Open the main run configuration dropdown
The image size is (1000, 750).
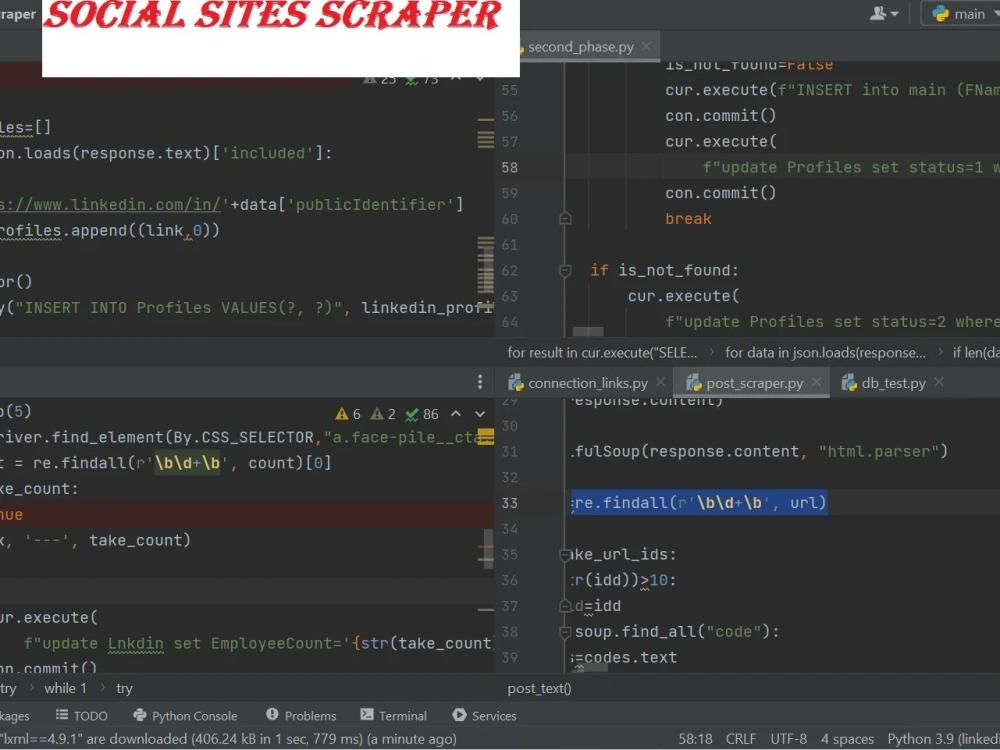[964, 13]
